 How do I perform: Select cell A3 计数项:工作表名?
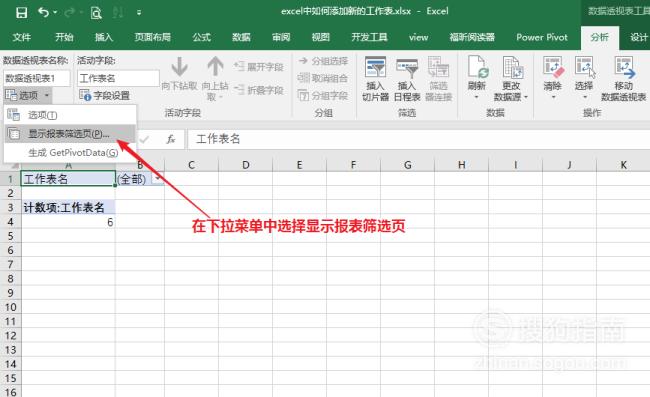point(68,207)
